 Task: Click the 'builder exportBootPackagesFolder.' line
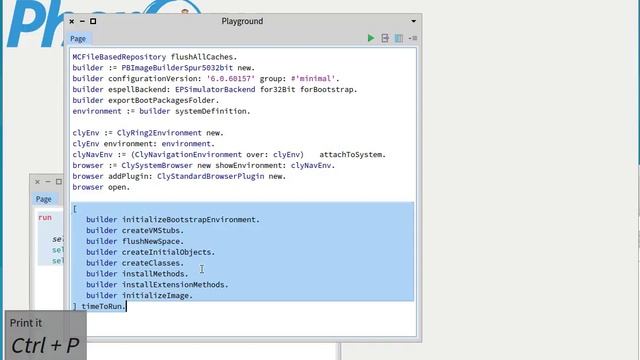146,100
